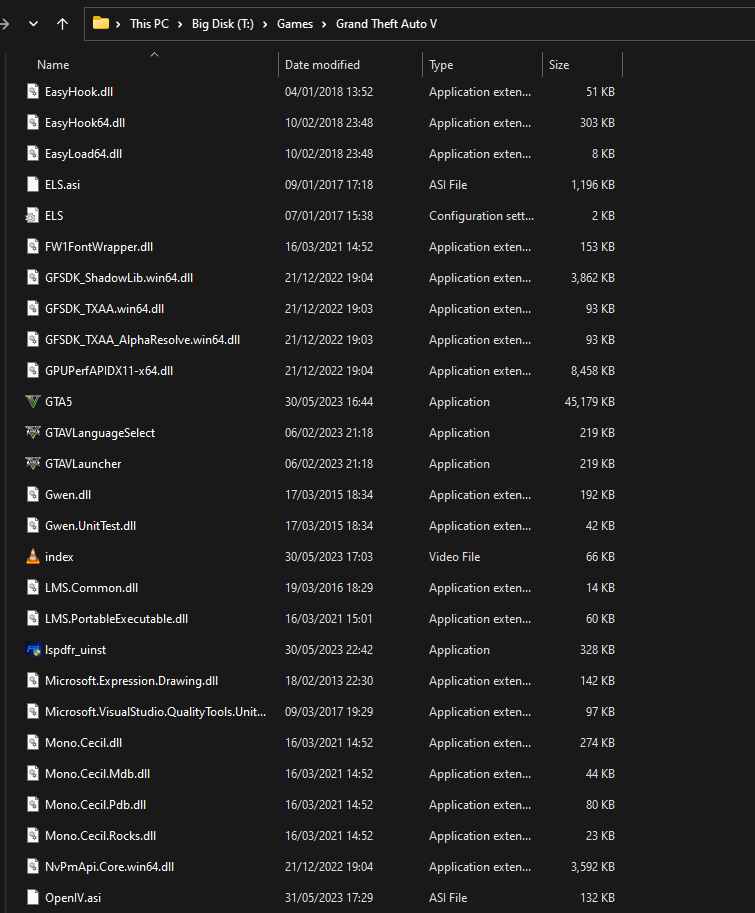Select the GFSDK_TXAA_AlphaResolve.win64.dll file name
This screenshot has width=755, height=913.
[143, 339]
